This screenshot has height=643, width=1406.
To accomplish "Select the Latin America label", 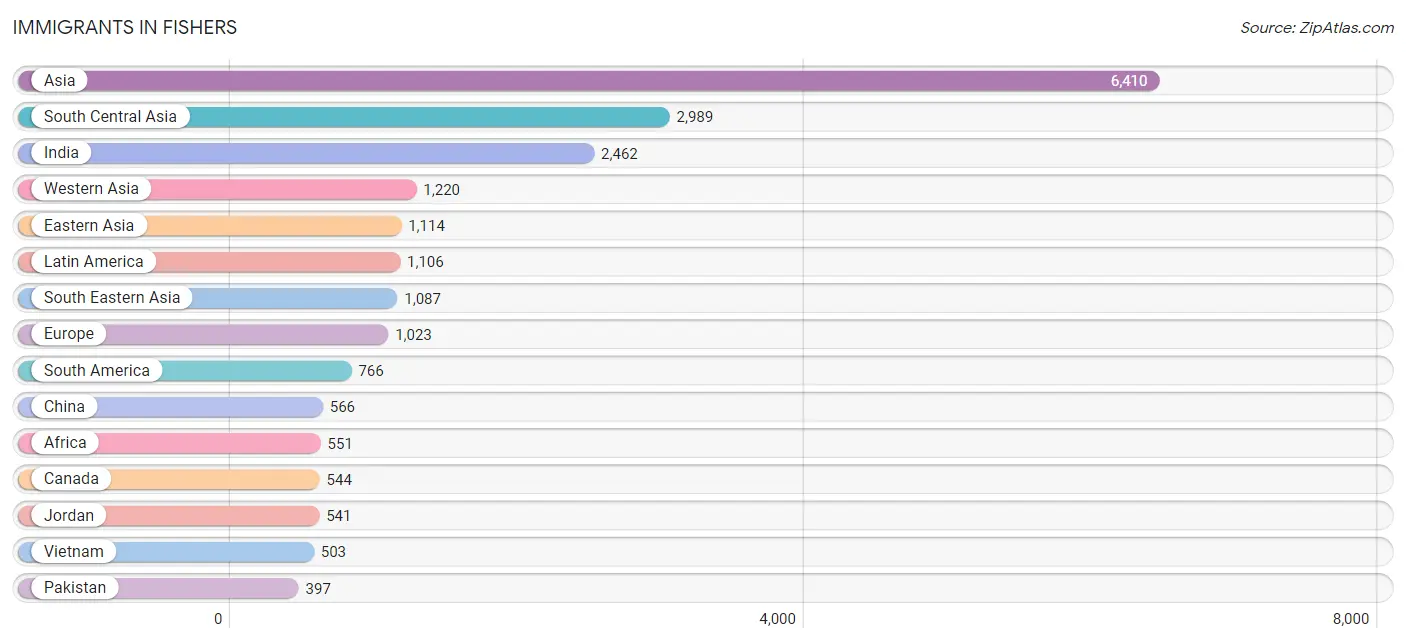I will click(x=93, y=261).
